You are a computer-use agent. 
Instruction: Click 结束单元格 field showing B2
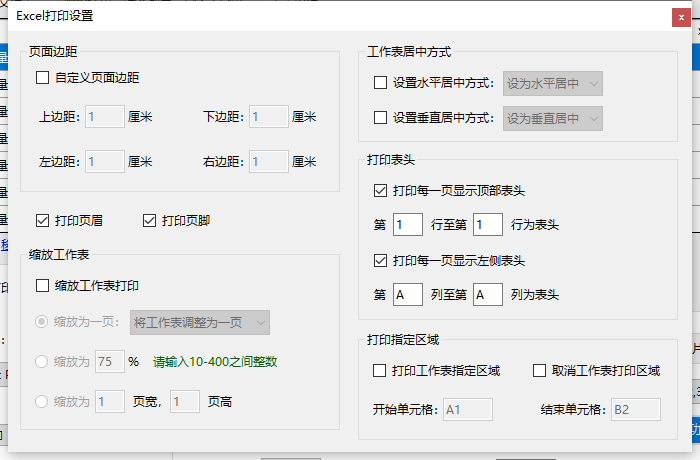click(636, 410)
